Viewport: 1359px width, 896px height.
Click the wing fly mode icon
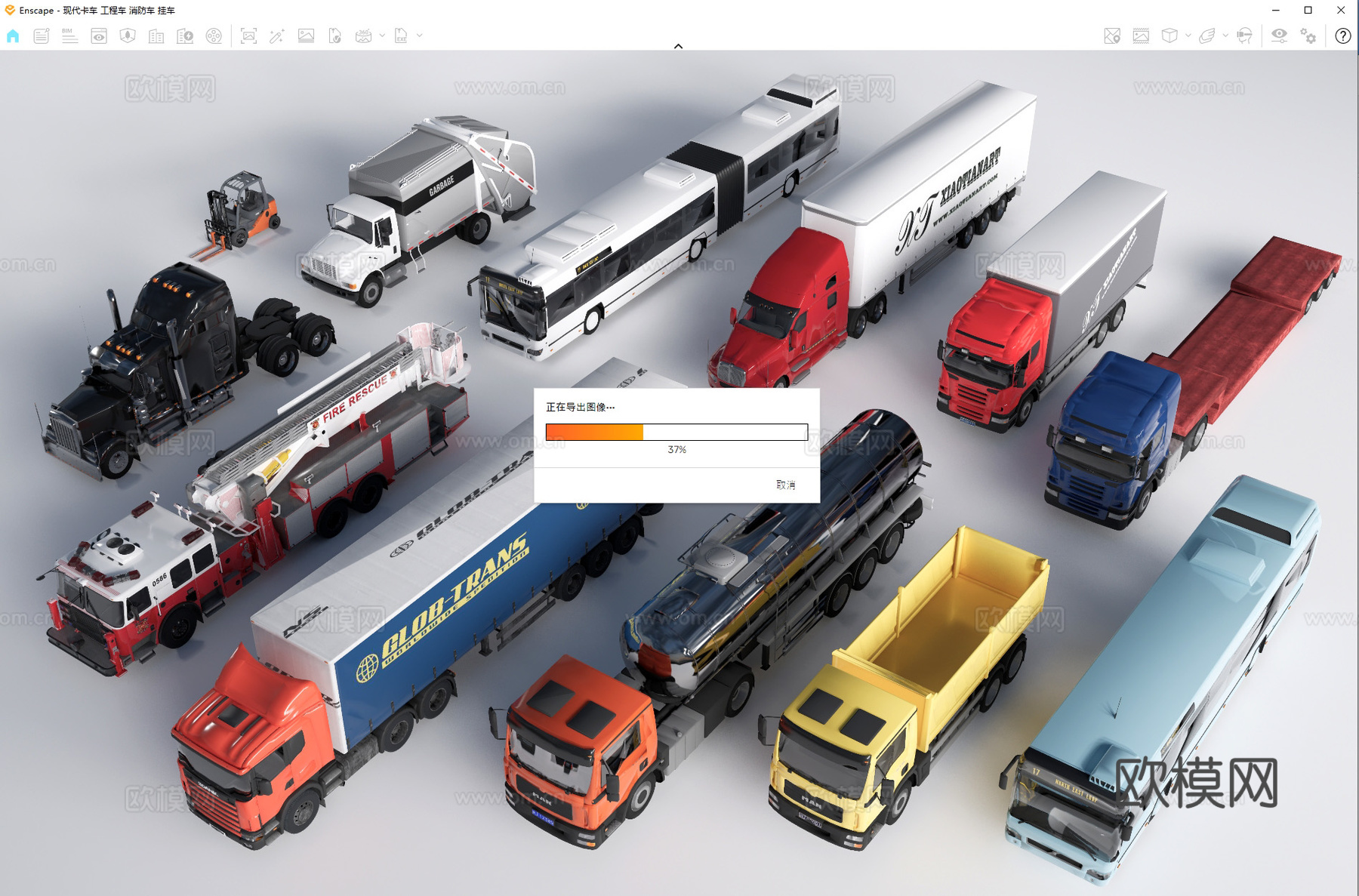click(1207, 35)
